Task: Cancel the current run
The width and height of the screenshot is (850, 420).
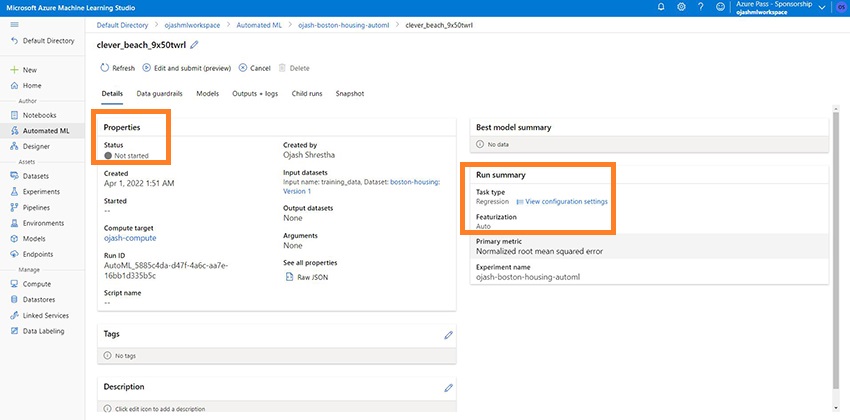Action: coord(254,68)
